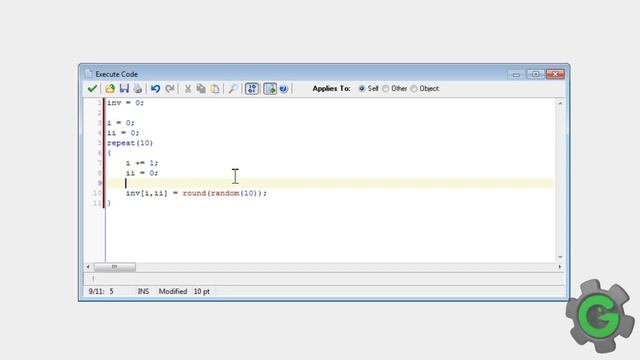This screenshot has height=360, width=640.
Task: Click the vertical scrollbar up arrow
Action: tap(560, 104)
